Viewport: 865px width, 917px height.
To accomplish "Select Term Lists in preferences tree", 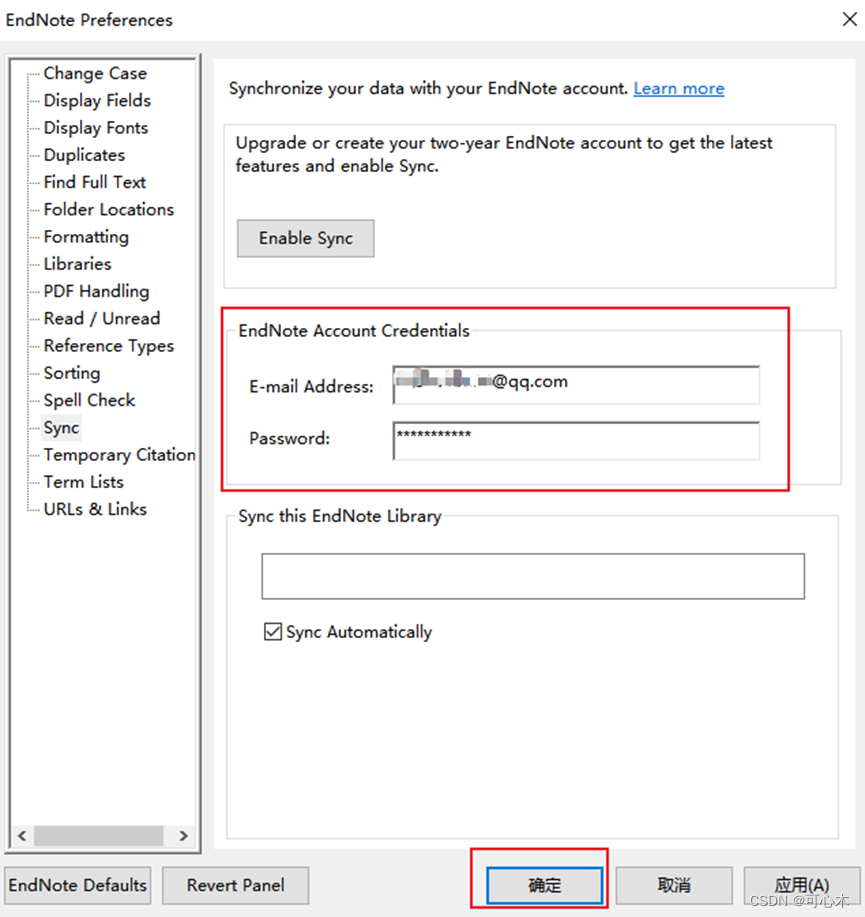I will click(x=84, y=482).
